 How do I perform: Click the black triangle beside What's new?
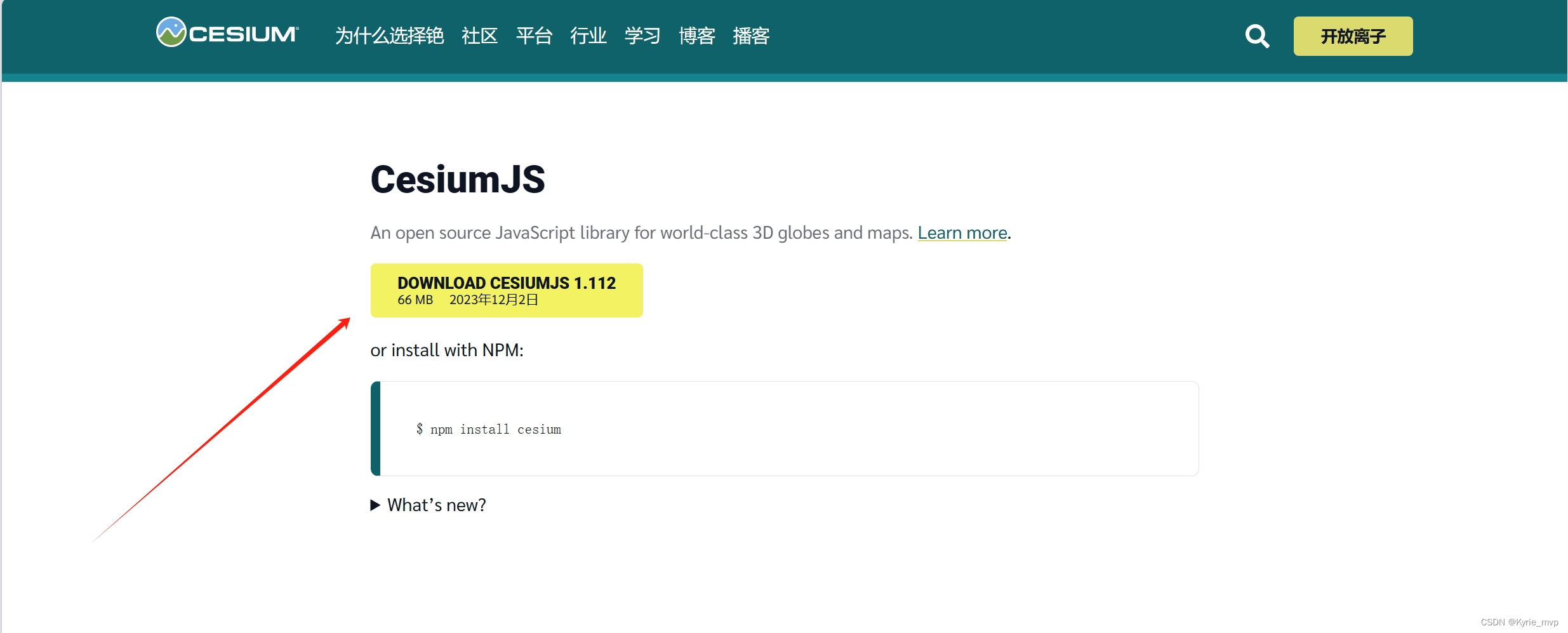376,505
